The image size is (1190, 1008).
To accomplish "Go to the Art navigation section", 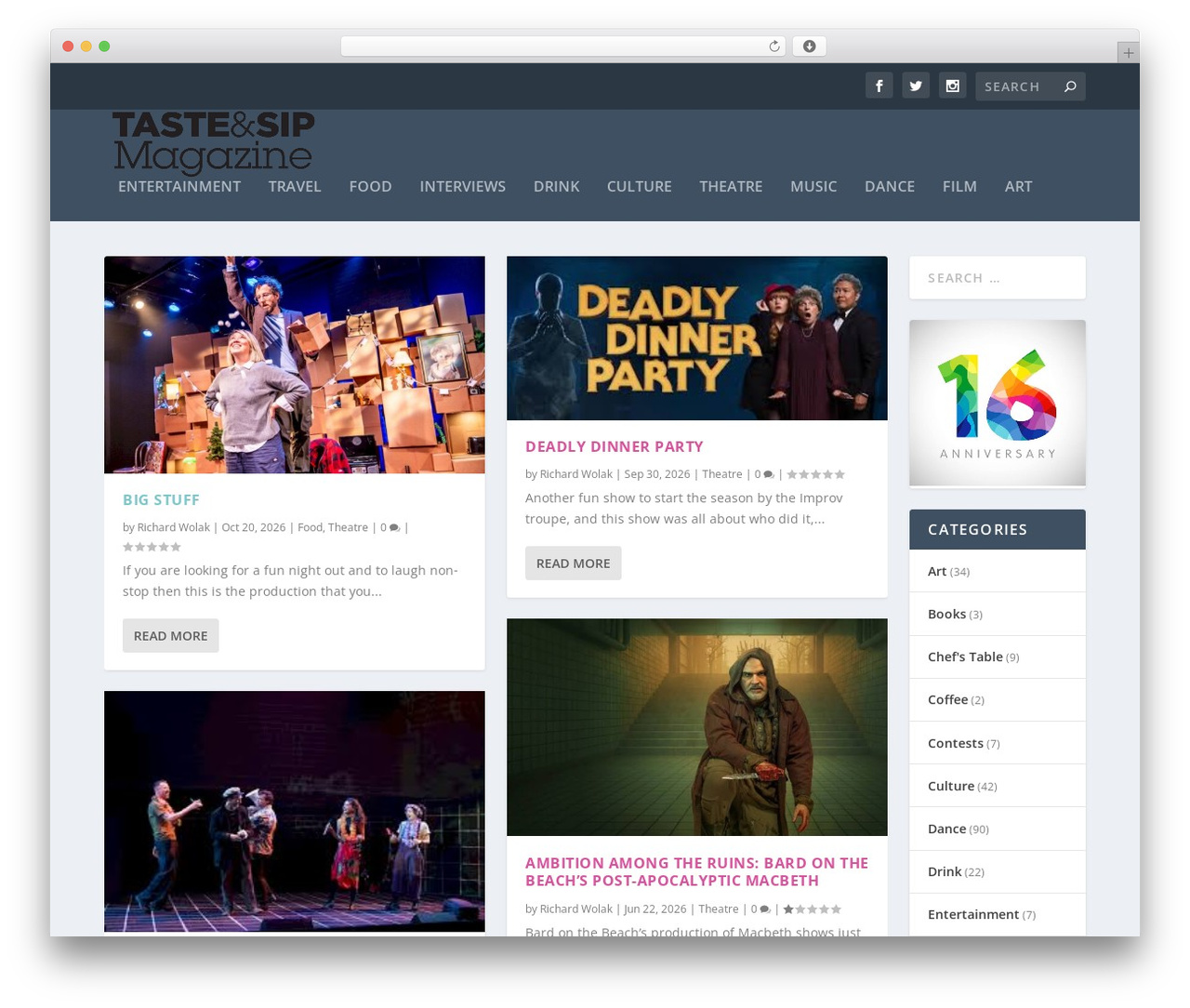I will pos(1018,186).
